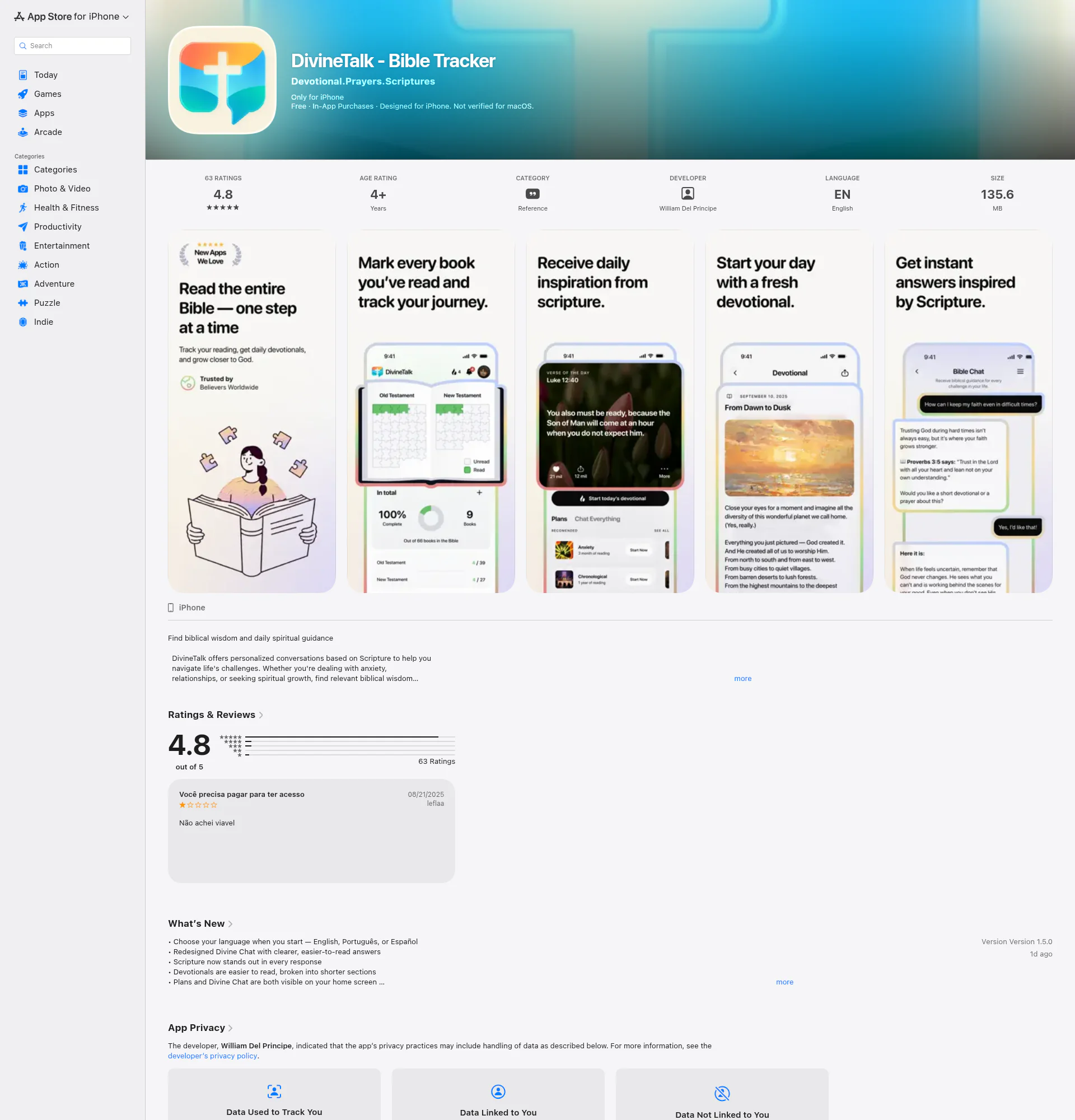This screenshot has width=1075, height=1120.
Task: Select the Adventure category icon
Action: pyautogui.click(x=23, y=284)
